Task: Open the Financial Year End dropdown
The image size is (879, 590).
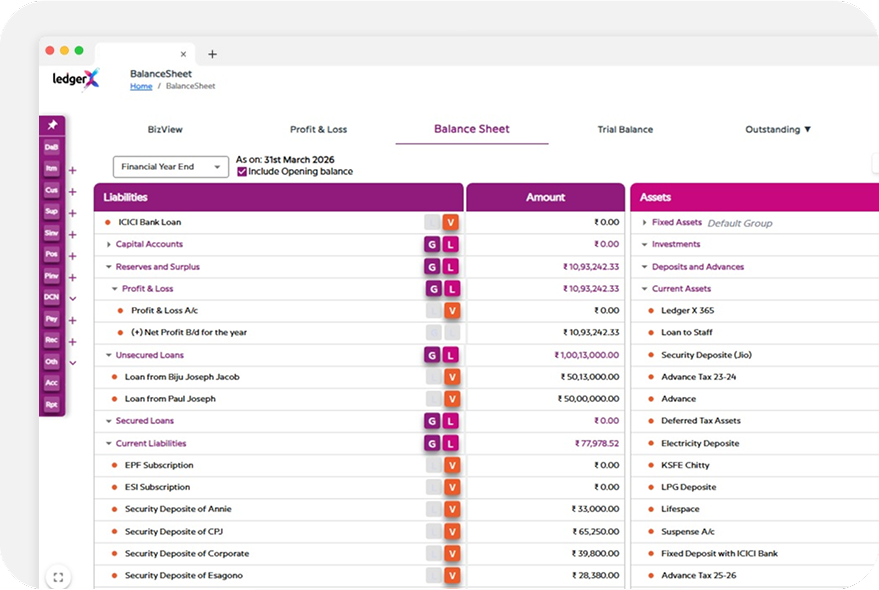Action: [170, 167]
